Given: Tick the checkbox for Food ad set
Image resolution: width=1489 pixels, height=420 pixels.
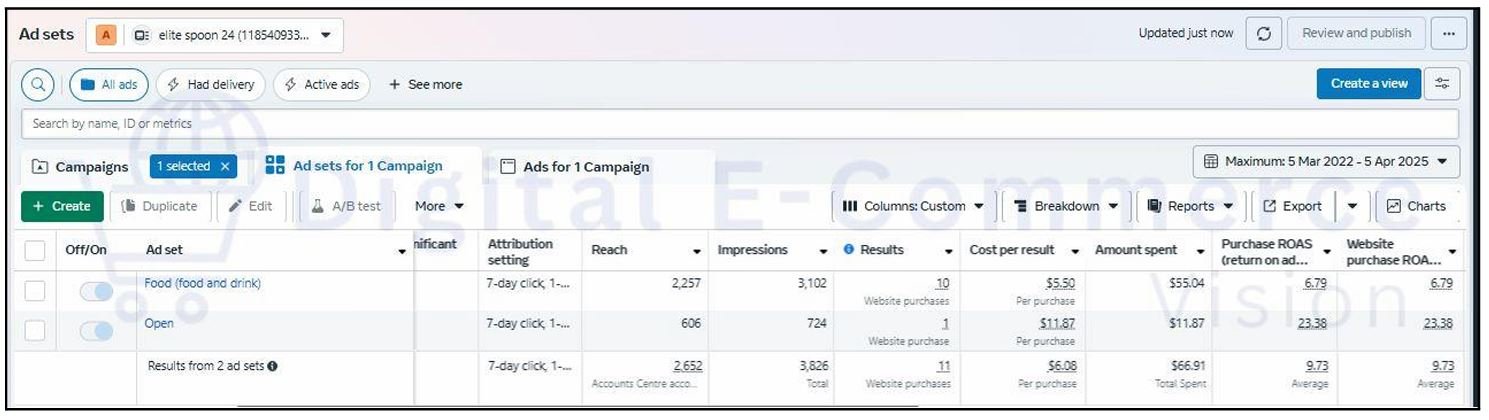Looking at the screenshot, I should tap(35, 291).
